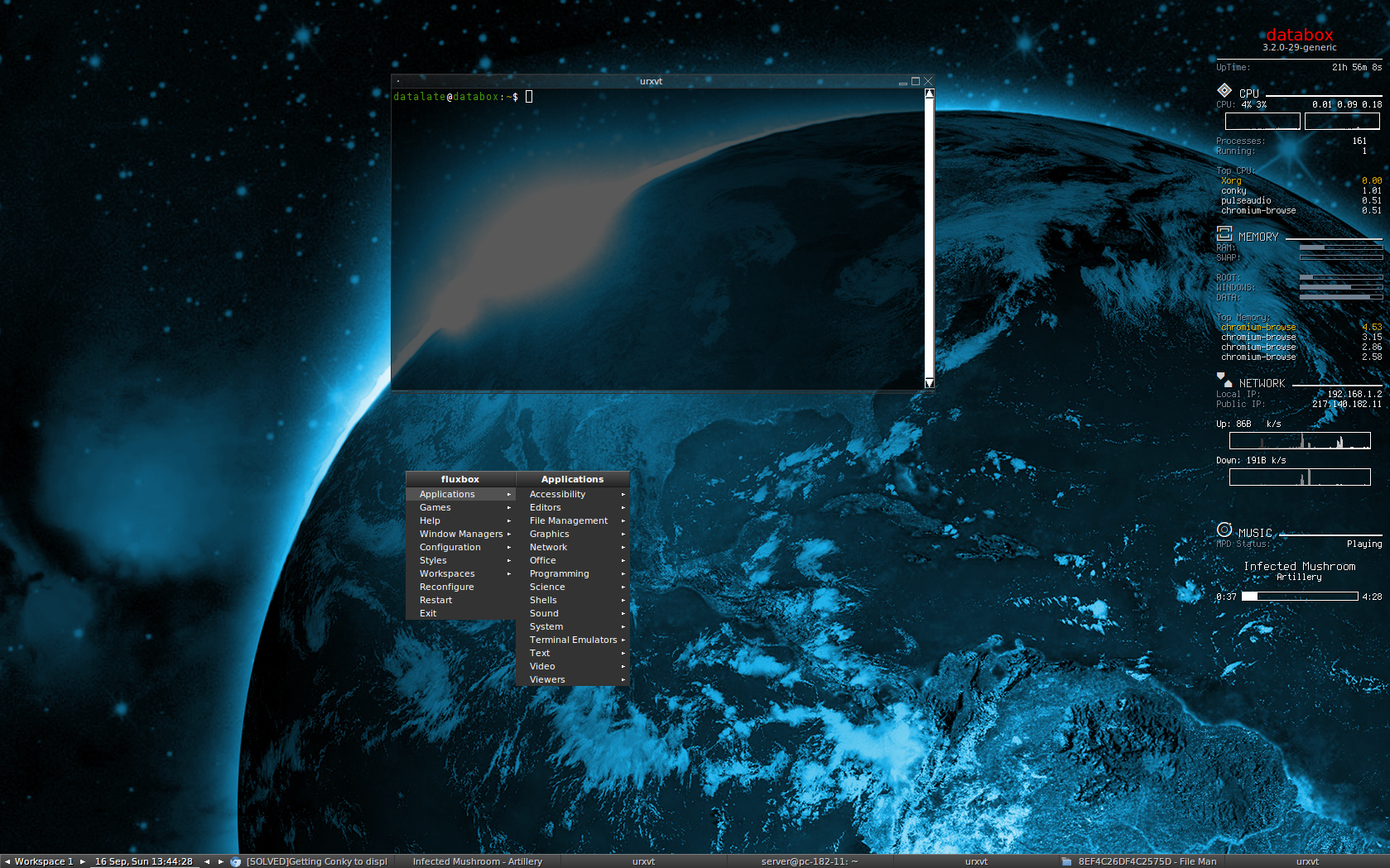Image resolution: width=1390 pixels, height=868 pixels.
Task: Maximize the urxvt terminal window
Action: [x=916, y=81]
